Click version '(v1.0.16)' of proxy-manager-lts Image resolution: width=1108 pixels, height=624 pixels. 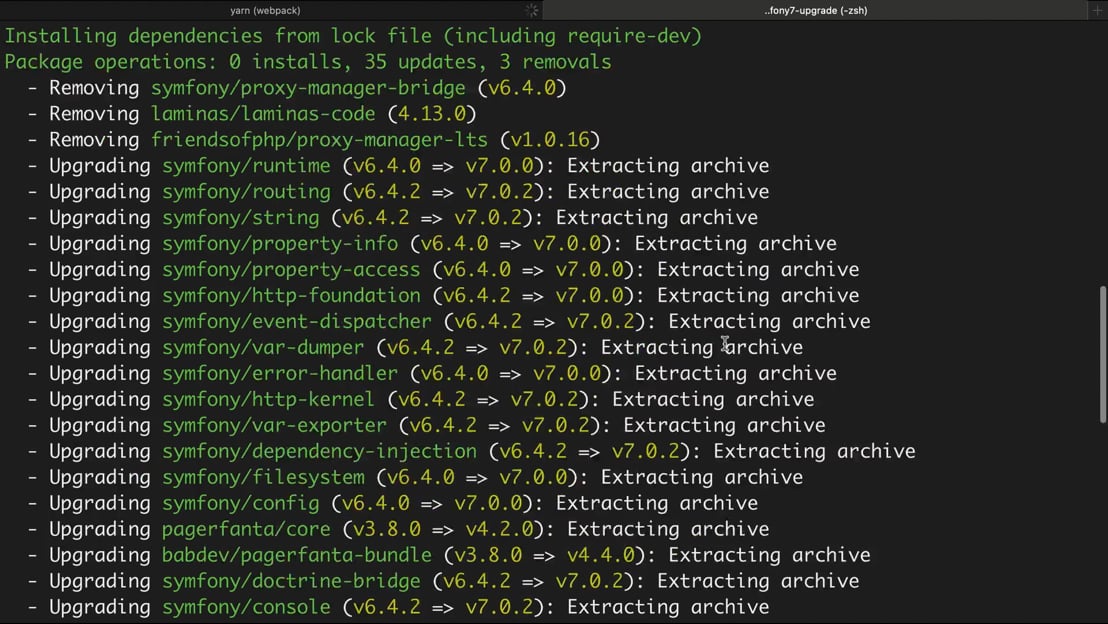[x=550, y=140]
